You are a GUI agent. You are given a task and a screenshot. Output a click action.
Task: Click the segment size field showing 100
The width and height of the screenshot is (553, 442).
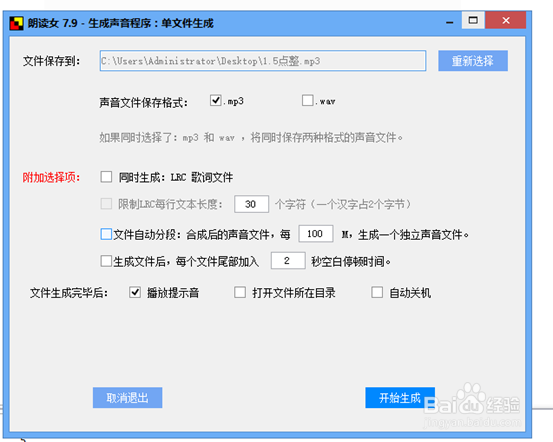click(316, 234)
